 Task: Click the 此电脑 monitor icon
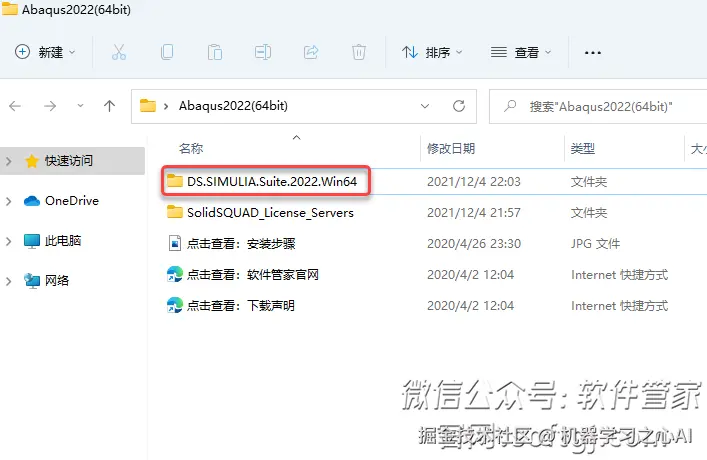32,241
